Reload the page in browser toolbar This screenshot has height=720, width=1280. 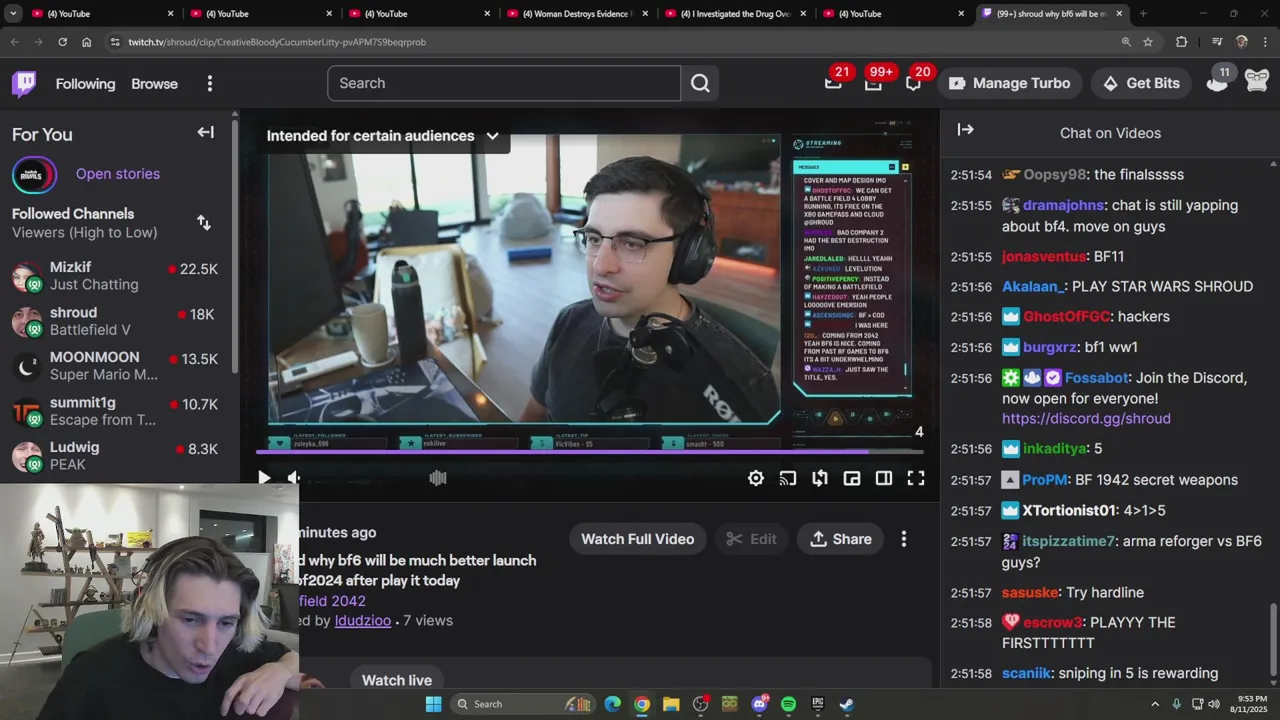point(62,42)
